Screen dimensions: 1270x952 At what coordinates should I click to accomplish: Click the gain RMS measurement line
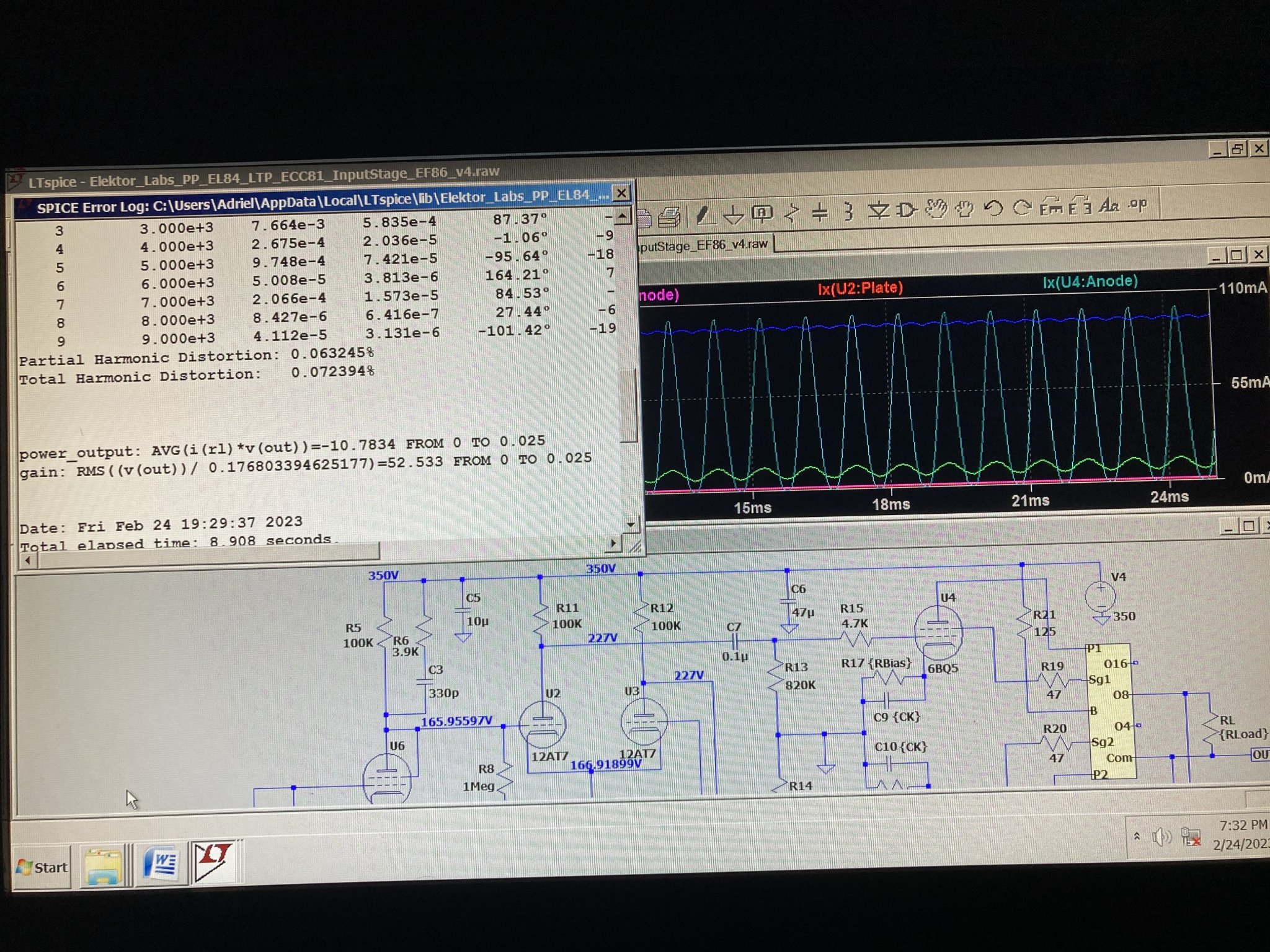pyautogui.click(x=305, y=465)
